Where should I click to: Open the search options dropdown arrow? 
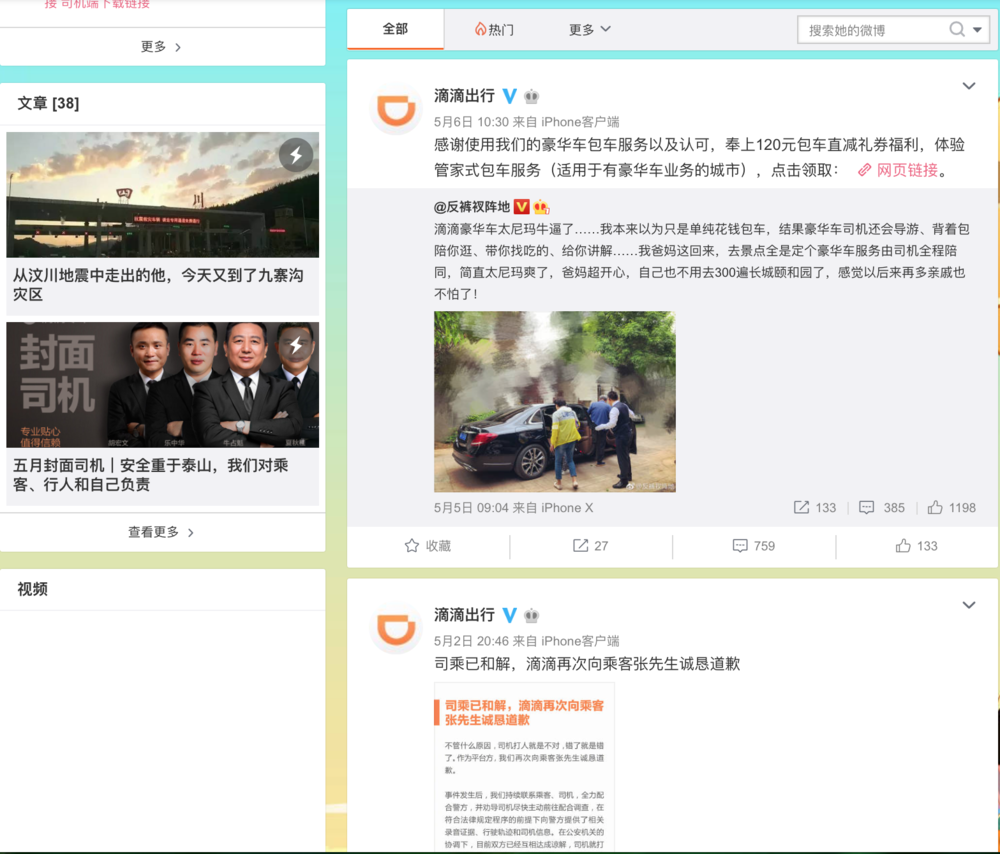(977, 30)
